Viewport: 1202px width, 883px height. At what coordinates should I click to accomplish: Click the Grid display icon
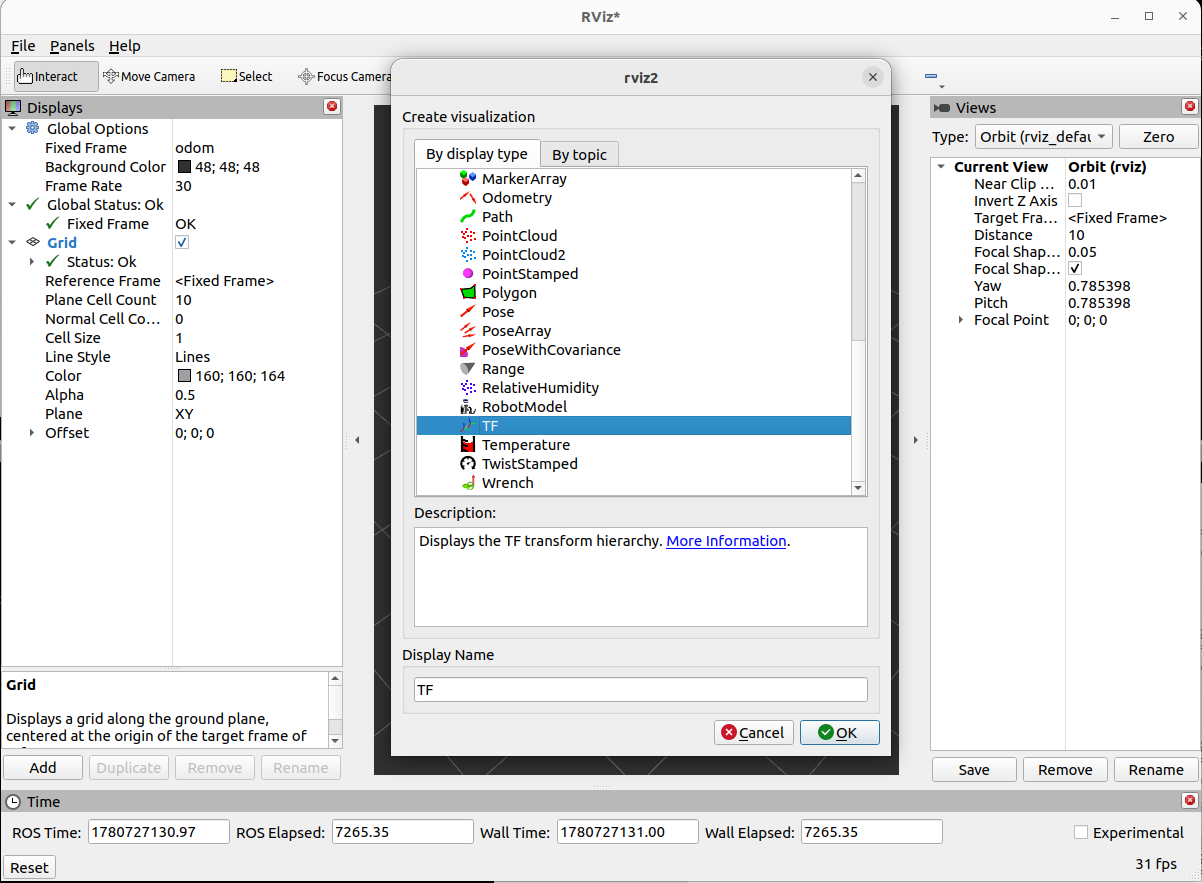[33, 242]
